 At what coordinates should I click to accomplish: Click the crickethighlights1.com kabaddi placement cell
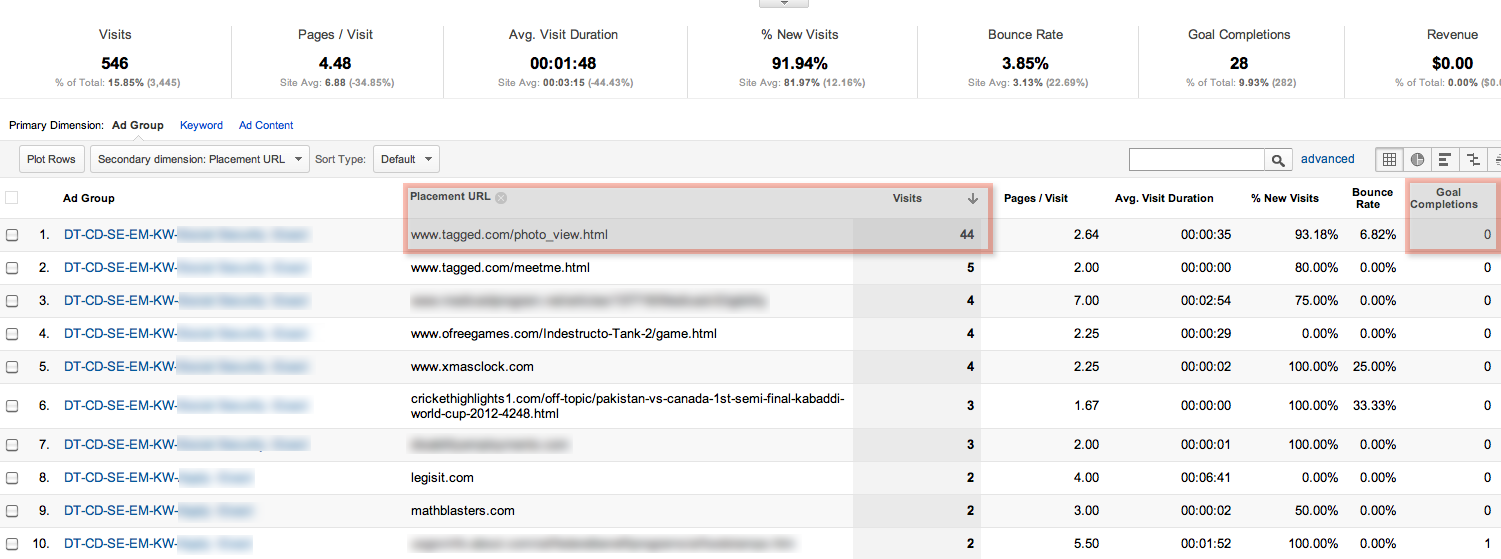click(628, 406)
